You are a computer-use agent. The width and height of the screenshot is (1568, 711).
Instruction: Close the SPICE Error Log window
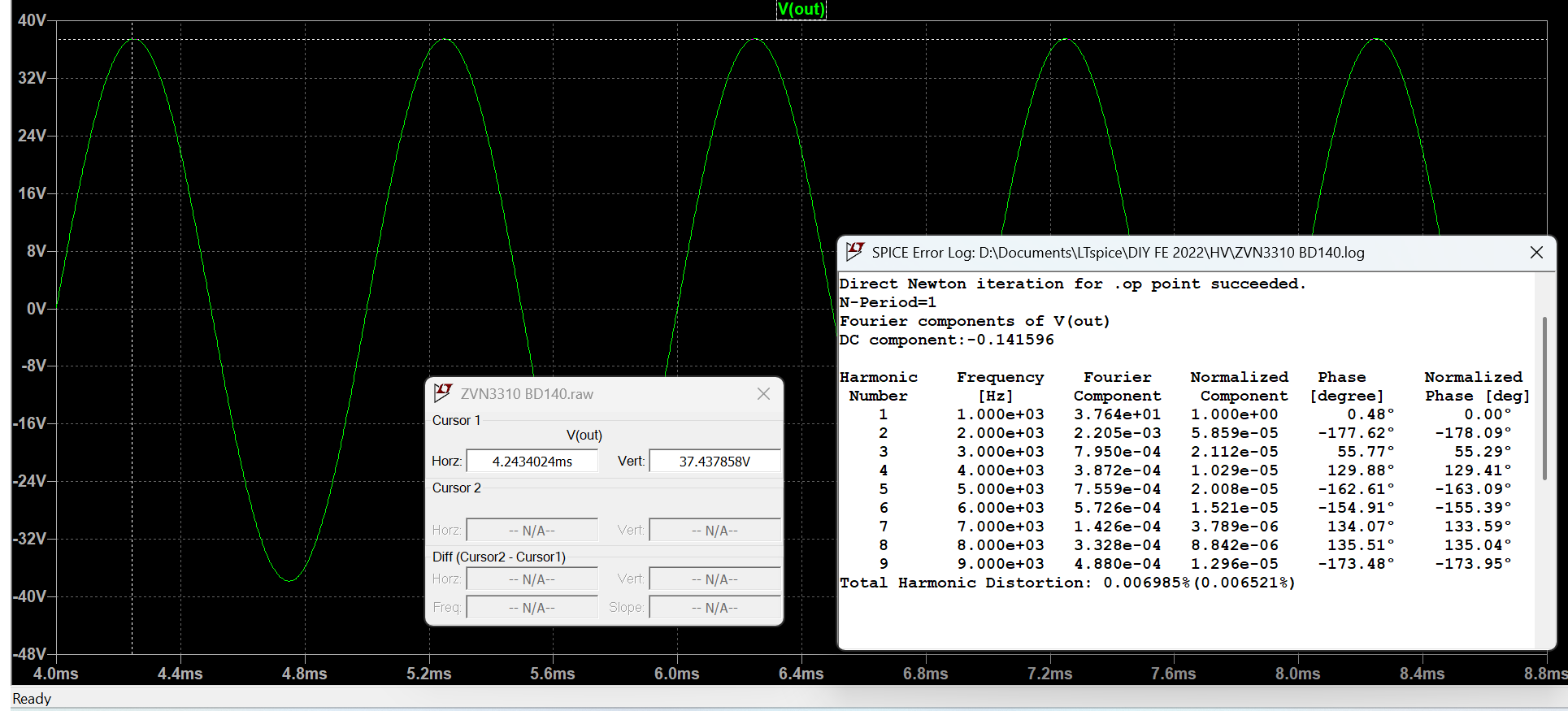(1535, 253)
